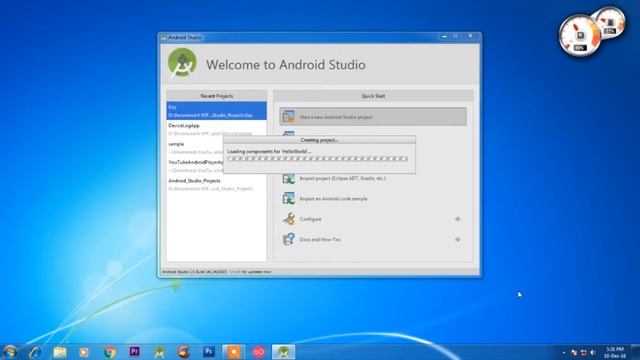
Task: Expand the Configure arrow
Action: (458, 219)
